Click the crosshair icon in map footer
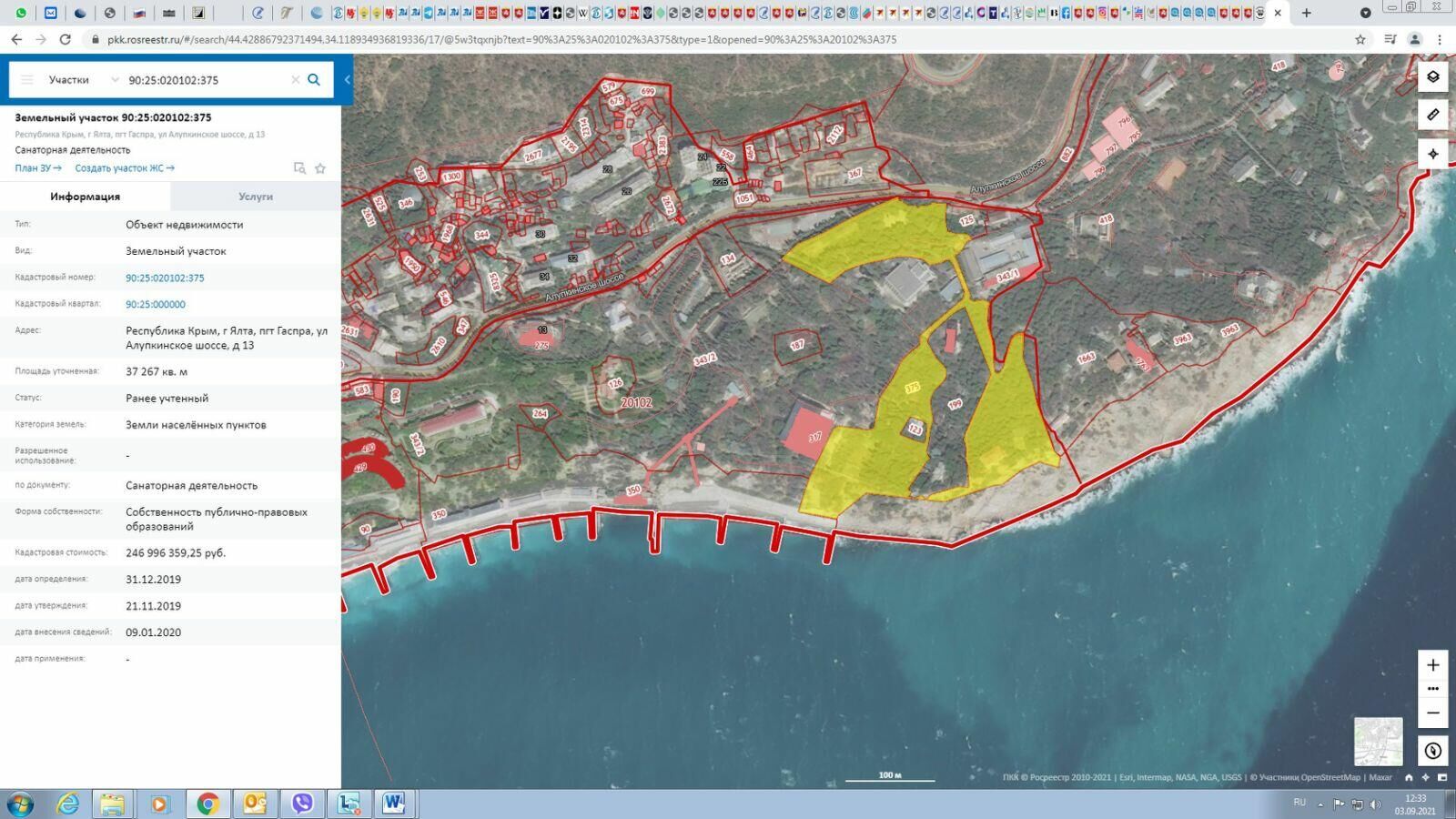 click(1425, 777)
